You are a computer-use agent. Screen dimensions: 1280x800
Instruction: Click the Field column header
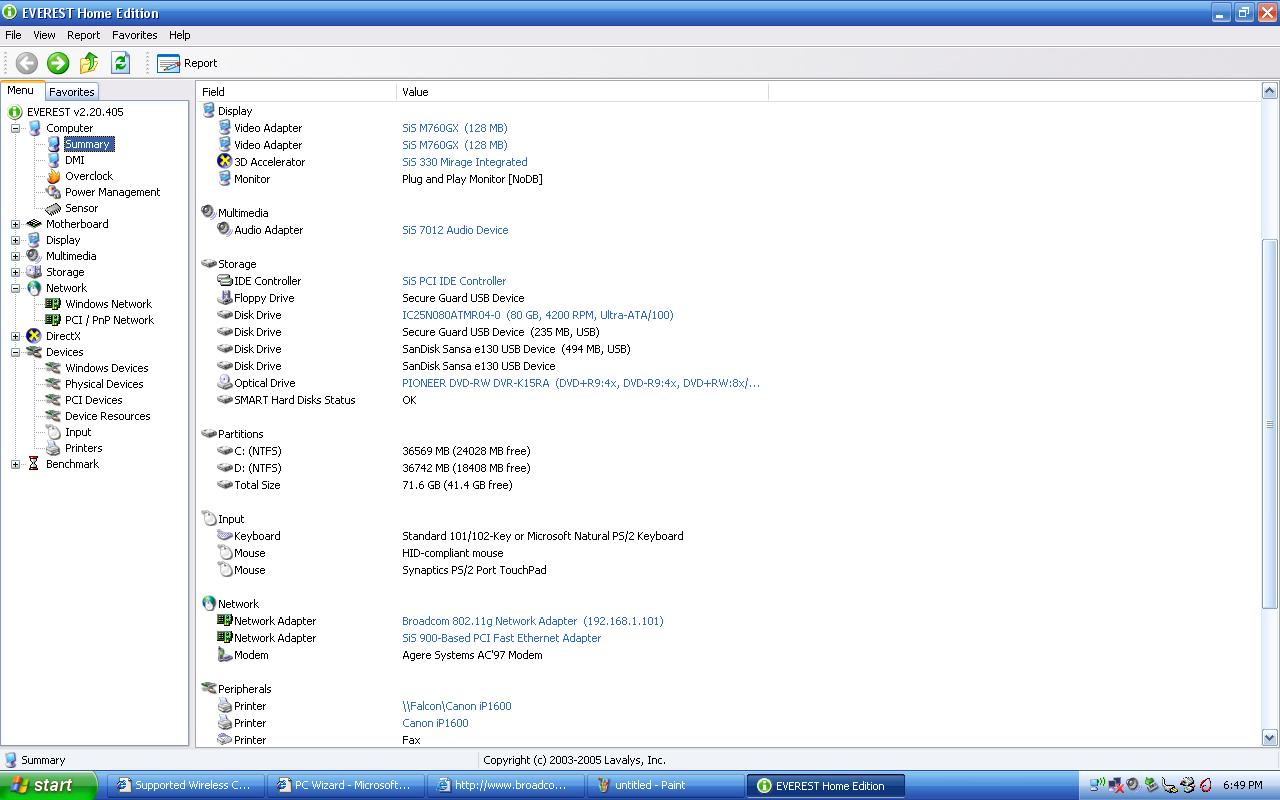point(296,92)
